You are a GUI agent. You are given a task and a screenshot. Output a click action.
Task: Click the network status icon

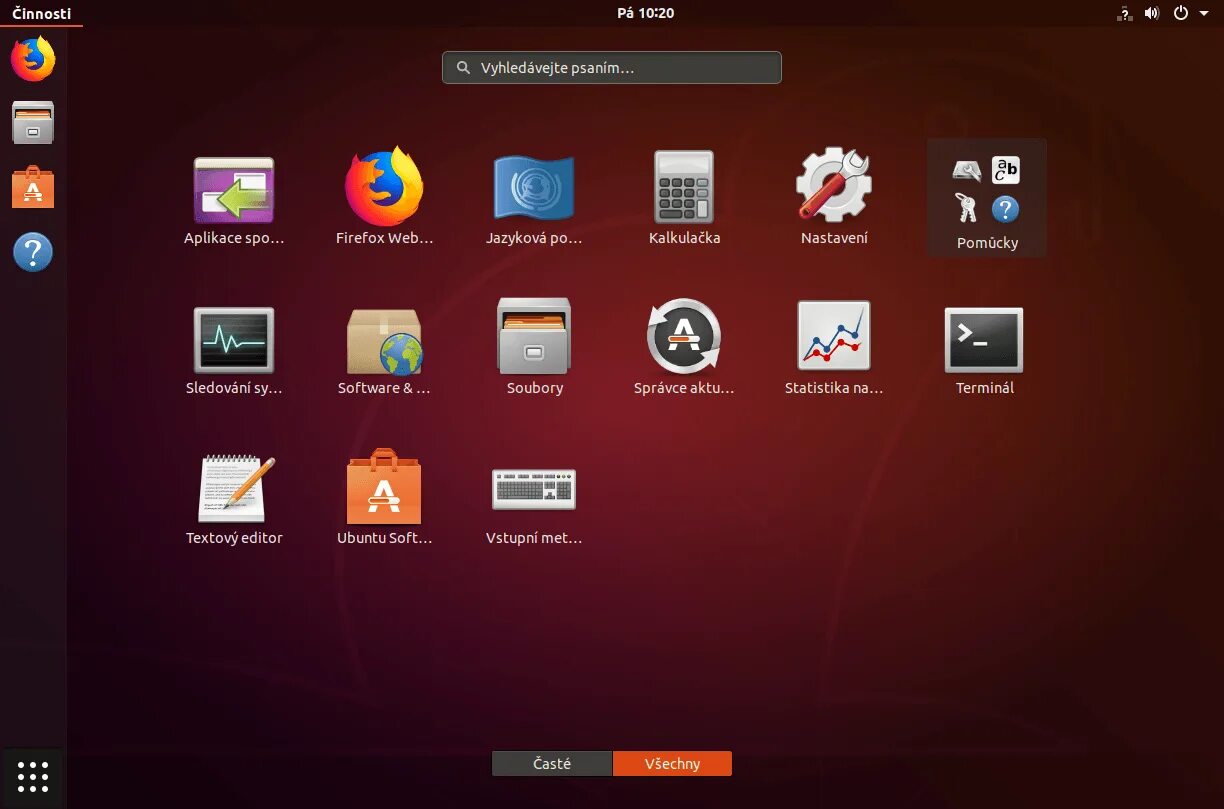tap(1125, 13)
